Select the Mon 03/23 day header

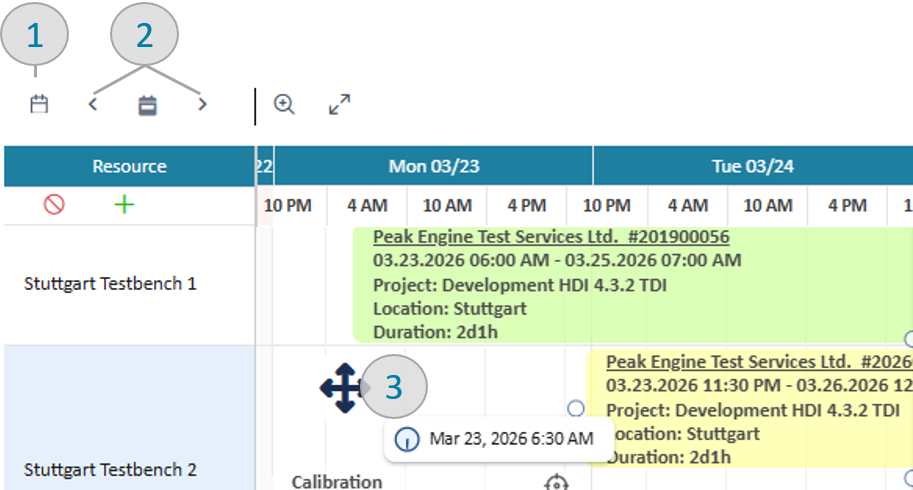434,166
